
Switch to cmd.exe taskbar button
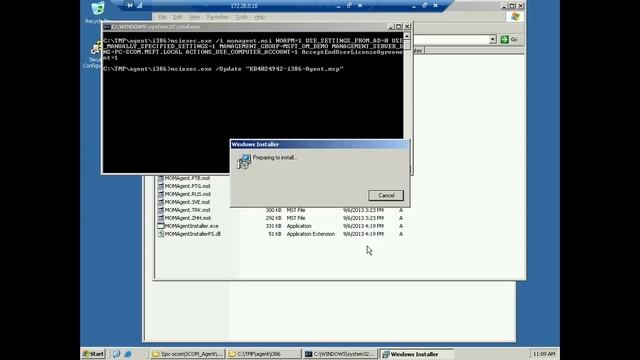pyautogui.click(x=340, y=354)
